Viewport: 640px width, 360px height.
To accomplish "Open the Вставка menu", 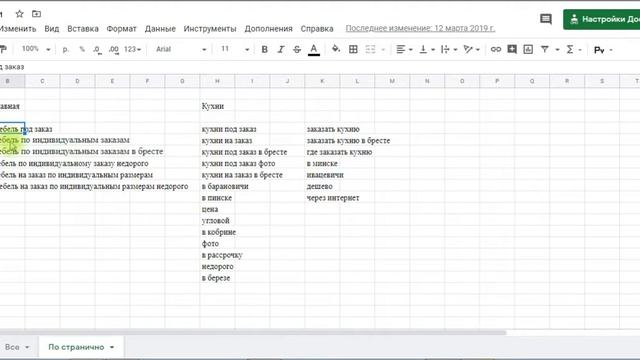I will pos(83,29).
